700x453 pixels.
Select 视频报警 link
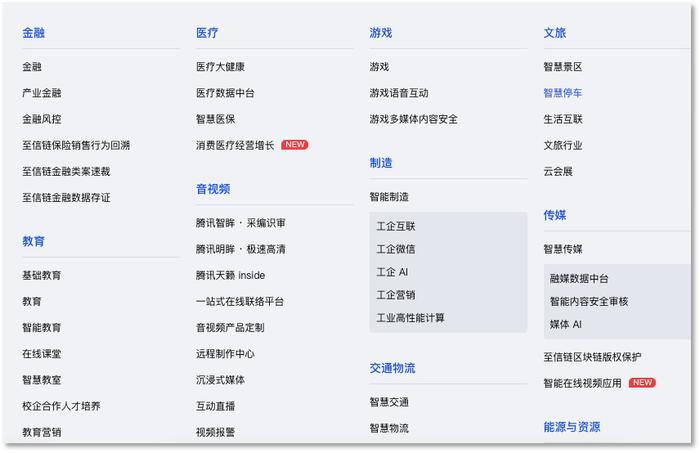coord(215,432)
